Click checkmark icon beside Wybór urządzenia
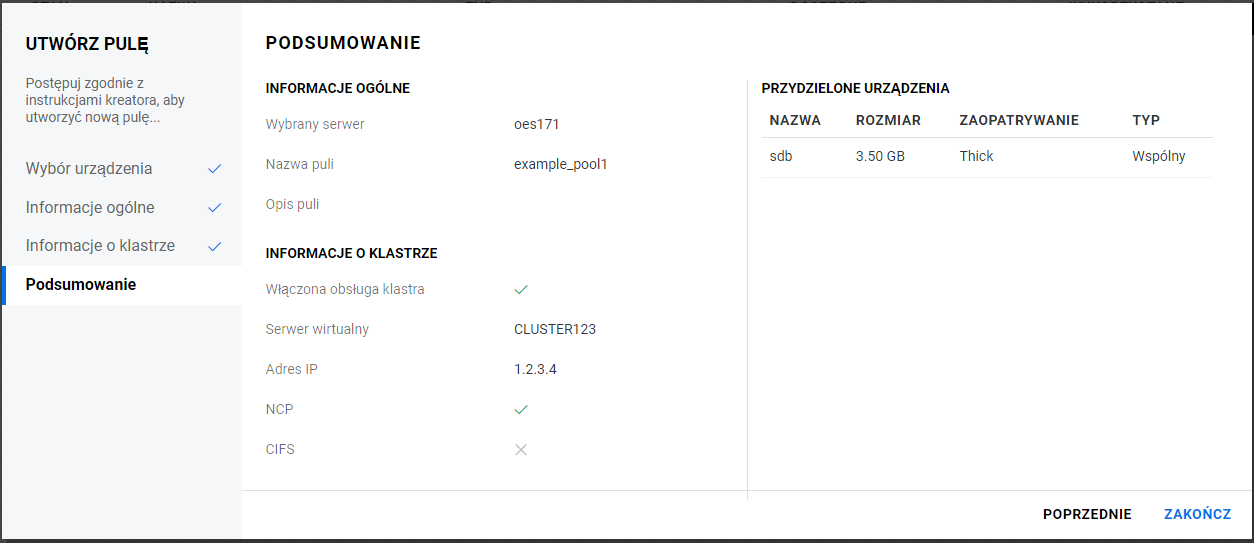This screenshot has width=1254, height=543. point(214,169)
